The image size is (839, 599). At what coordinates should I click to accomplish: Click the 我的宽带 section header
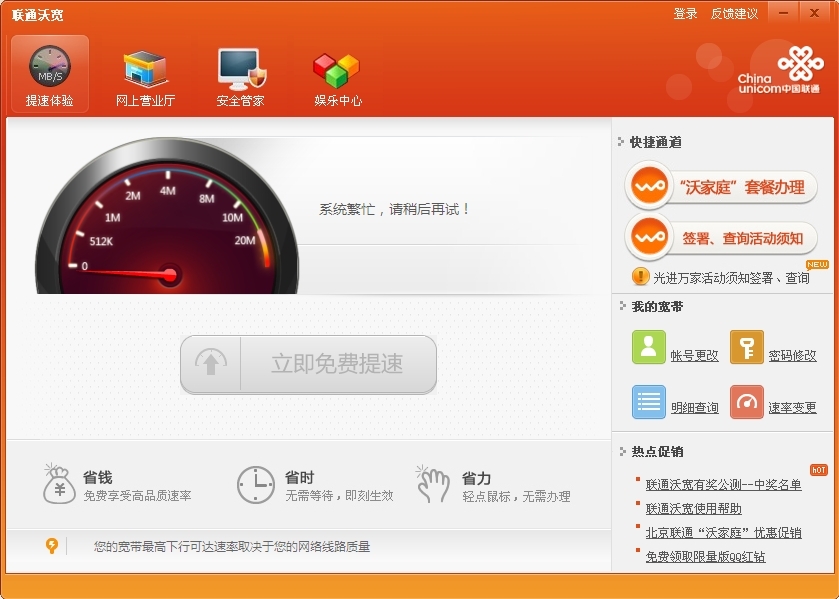(x=657, y=307)
